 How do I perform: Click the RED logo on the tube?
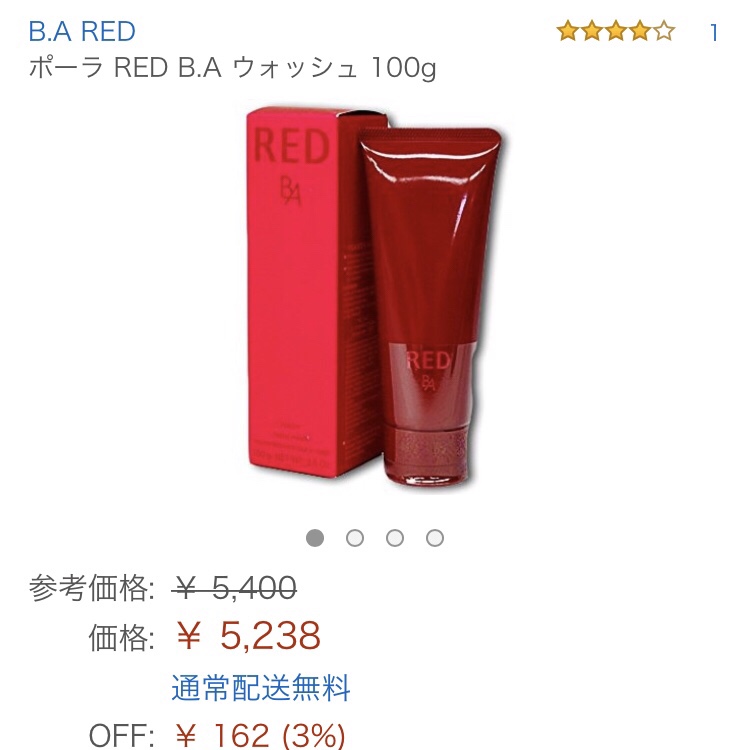click(x=429, y=361)
